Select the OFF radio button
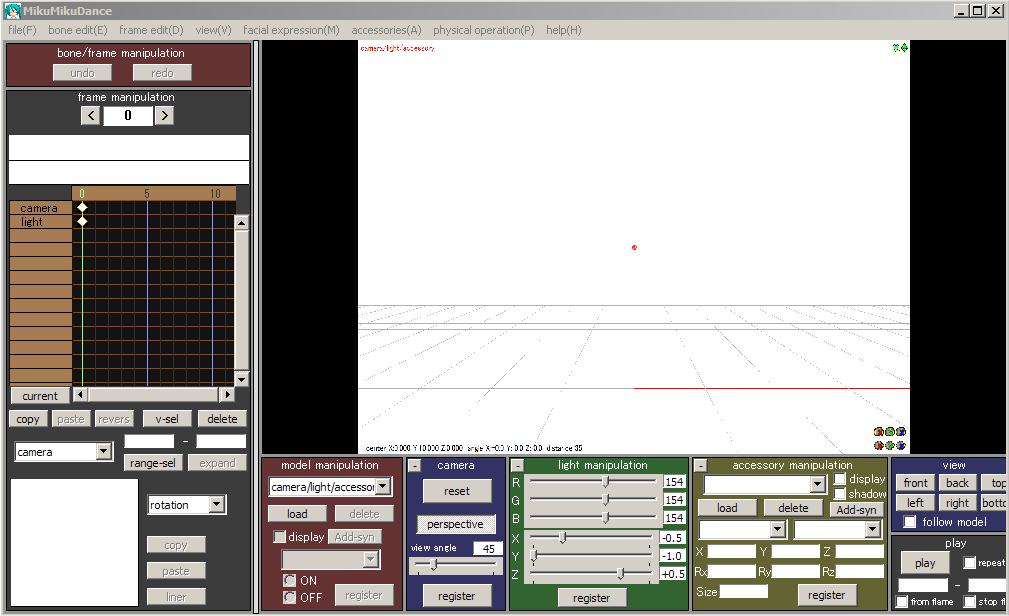This screenshot has height=616, width=1009. tap(290, 597)
